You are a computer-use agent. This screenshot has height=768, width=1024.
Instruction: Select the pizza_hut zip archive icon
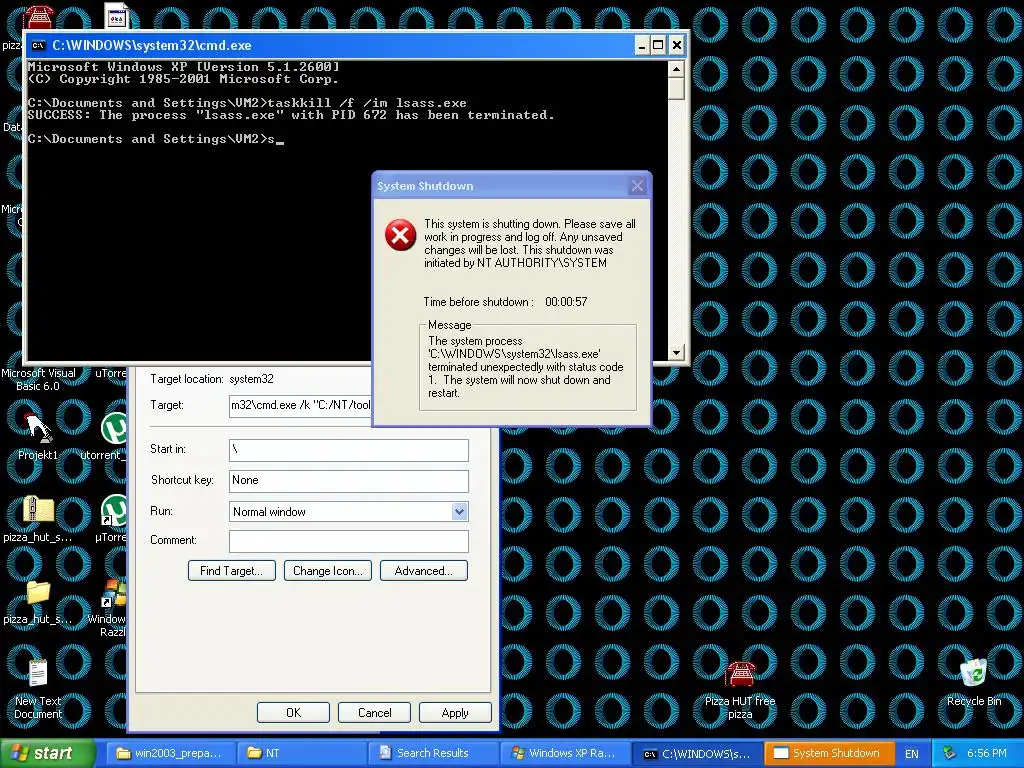[x=37, y=519]
